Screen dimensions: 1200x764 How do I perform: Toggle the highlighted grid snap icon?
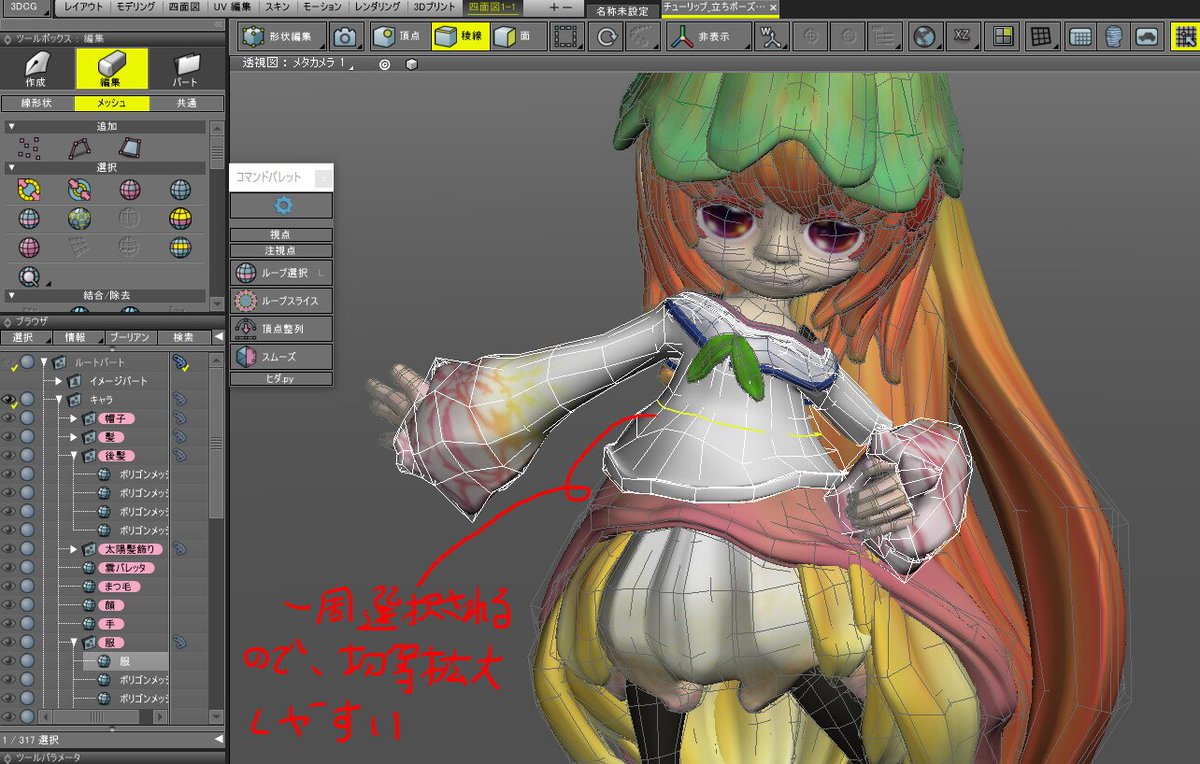[x=1185, y=37]
